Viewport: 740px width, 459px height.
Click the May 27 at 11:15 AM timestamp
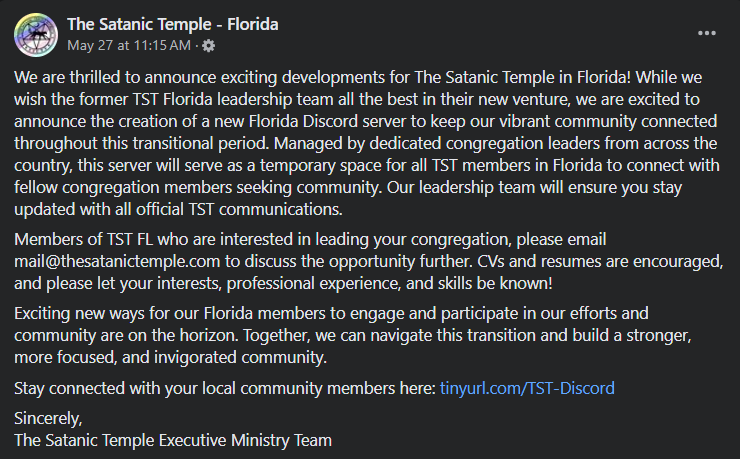pos(128,45)
